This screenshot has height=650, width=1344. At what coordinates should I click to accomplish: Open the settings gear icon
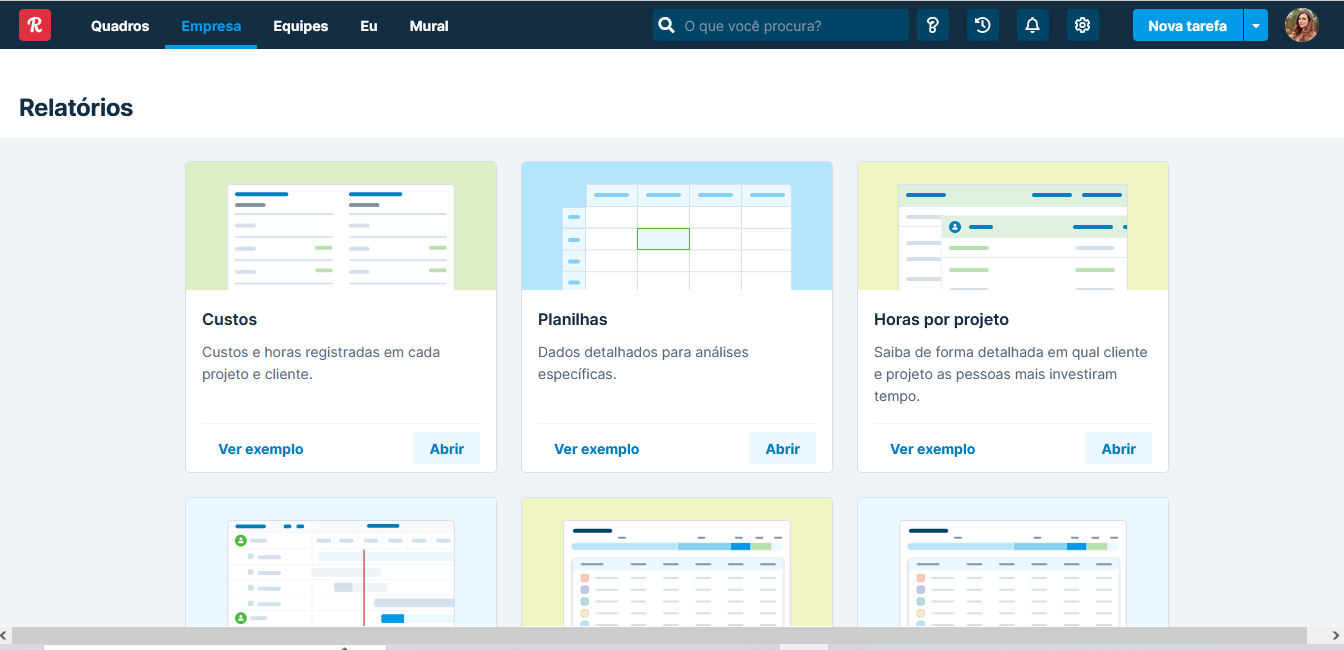point(1083,25)
